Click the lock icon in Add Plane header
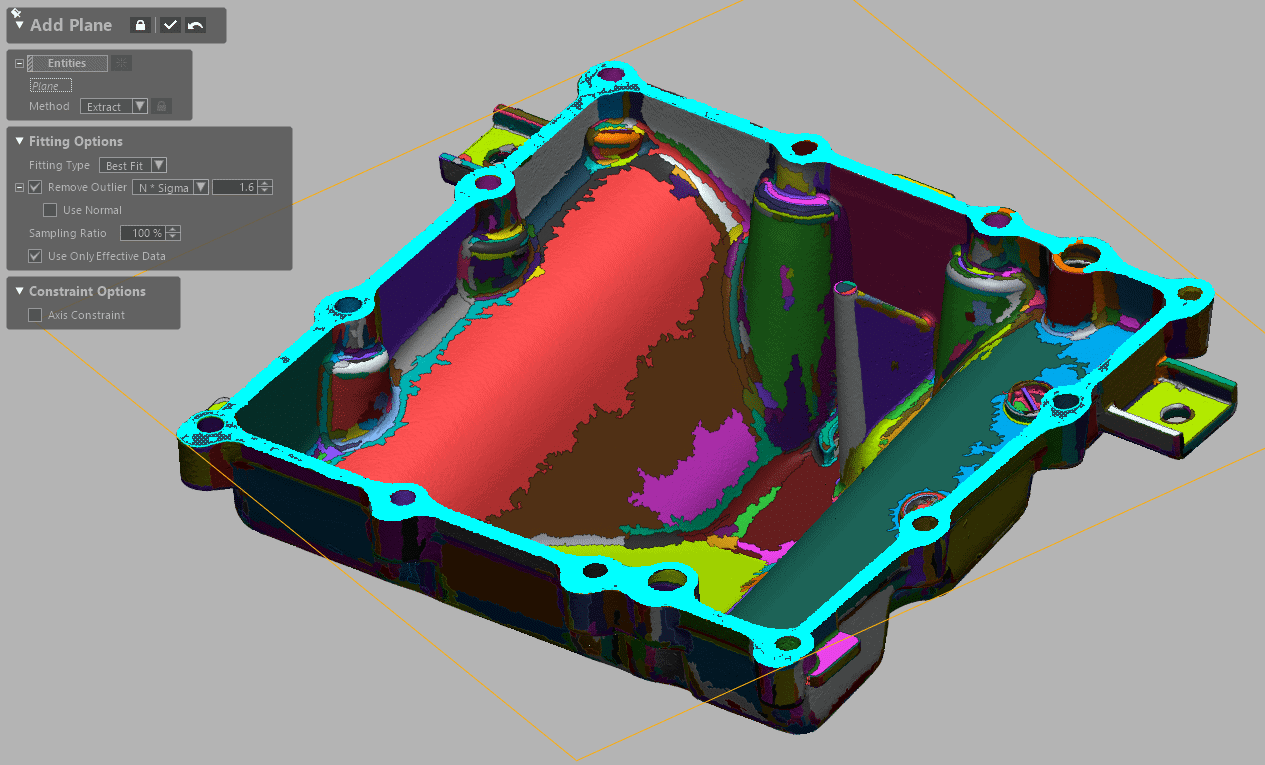The image size is (1265, 765). (x=141, y=25)
